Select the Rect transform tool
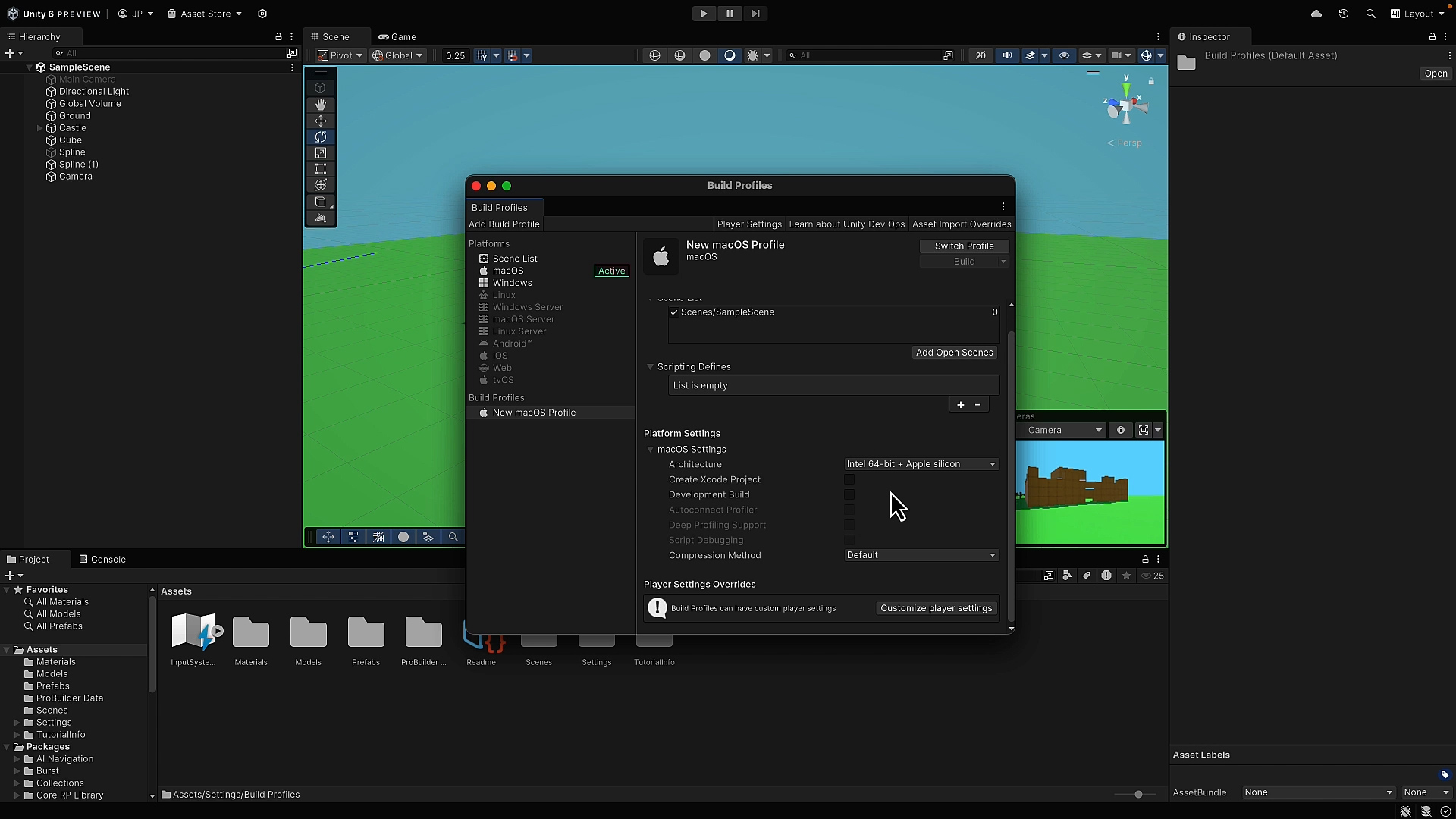This screenshot has height=819, width=1456. (321, 168)
